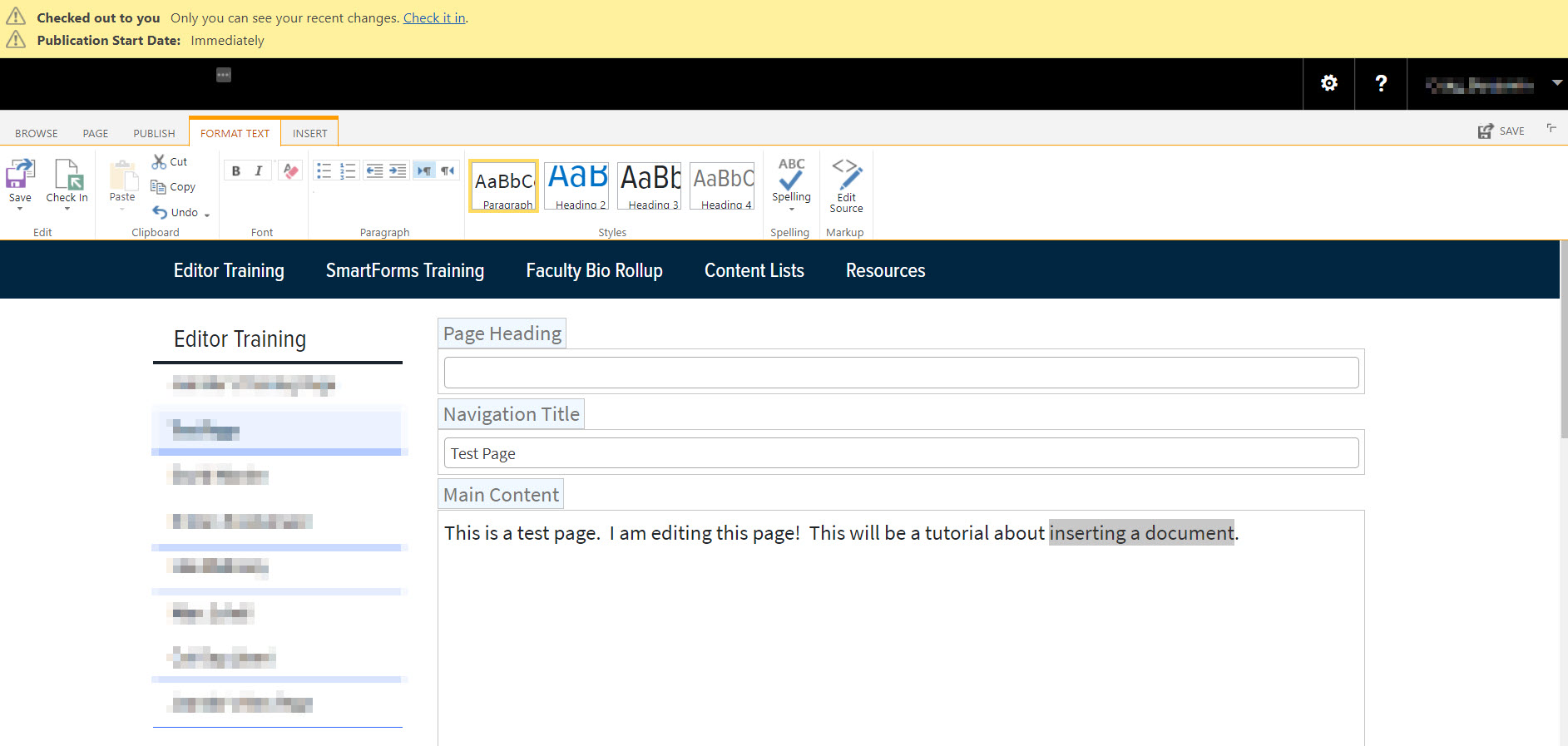Clear formatting with the eraser icon
Viewport: 1568px width, 746px height.
290,170
